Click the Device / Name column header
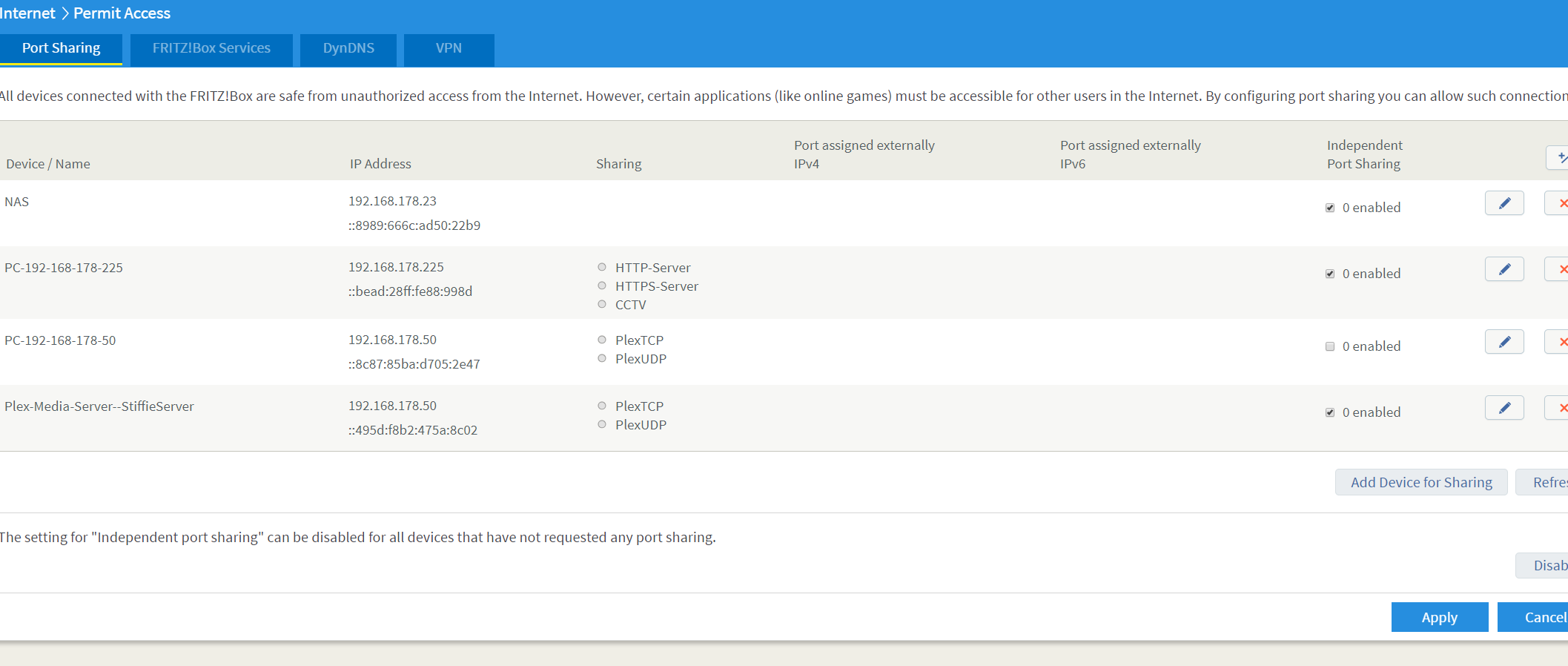1568x666 pixels. click(x=48, y=164)
